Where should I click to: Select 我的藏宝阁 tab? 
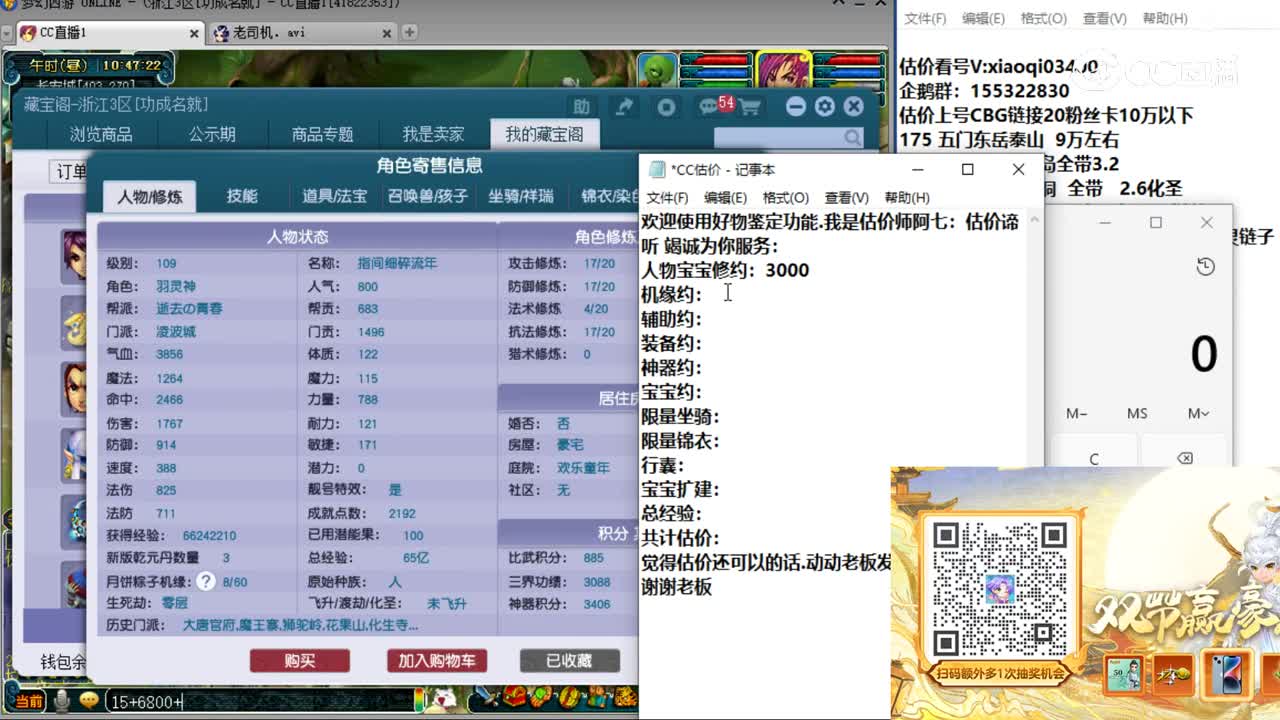[544, 134]
